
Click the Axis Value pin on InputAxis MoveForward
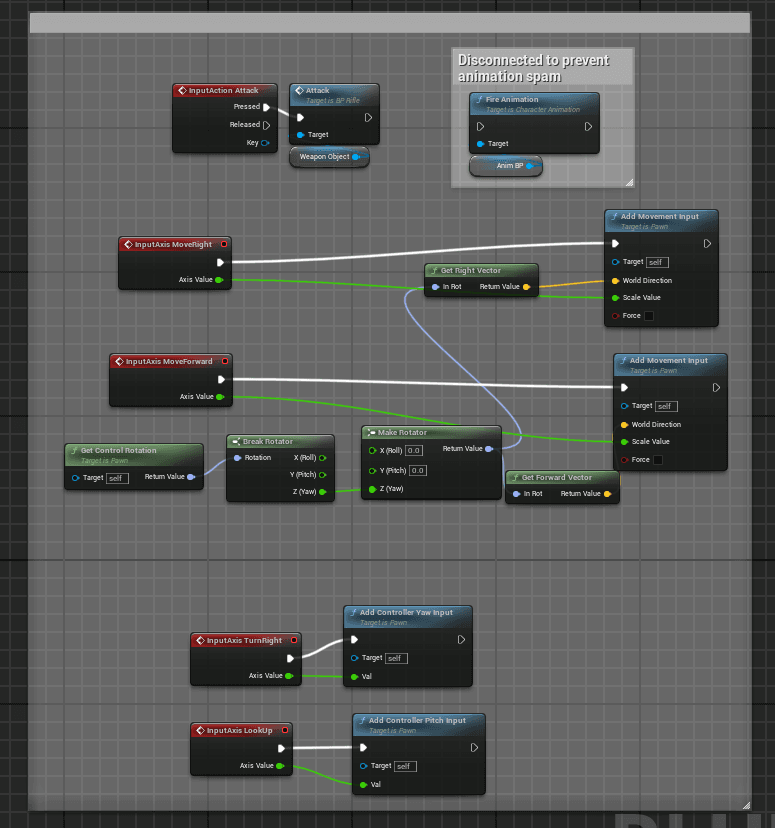tap(220, 397)
